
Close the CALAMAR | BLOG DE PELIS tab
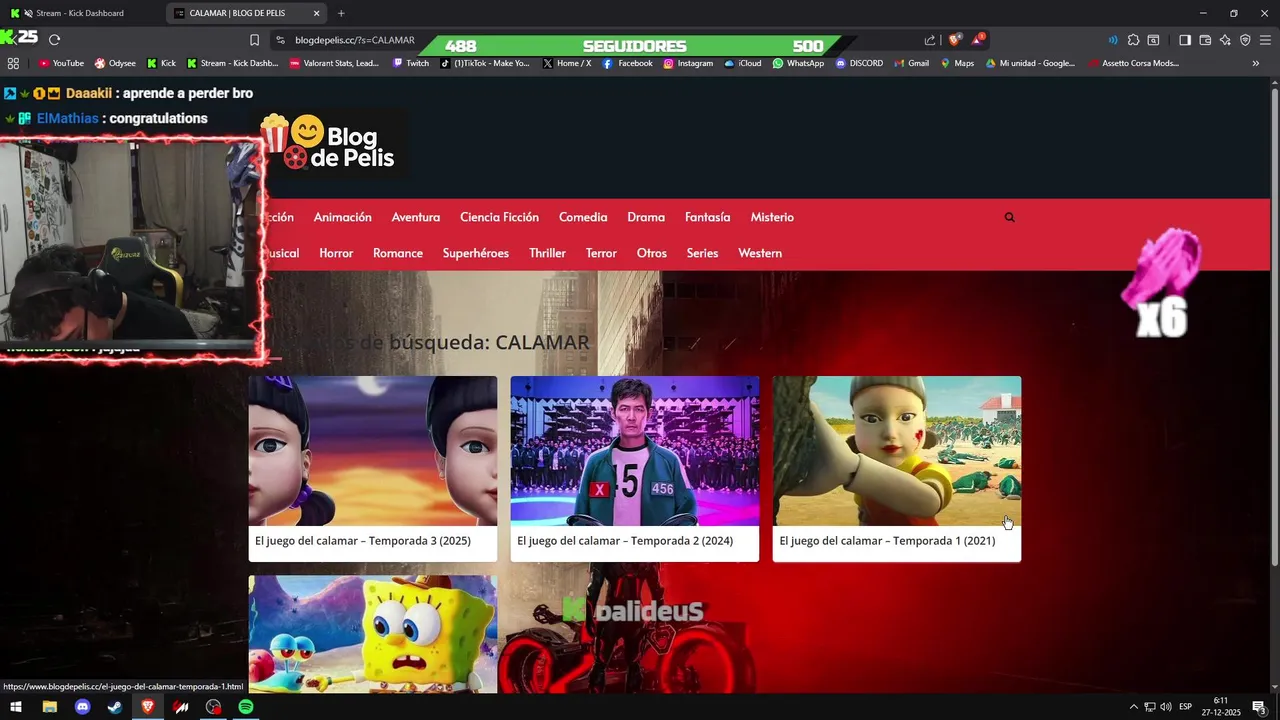point(317,13)
